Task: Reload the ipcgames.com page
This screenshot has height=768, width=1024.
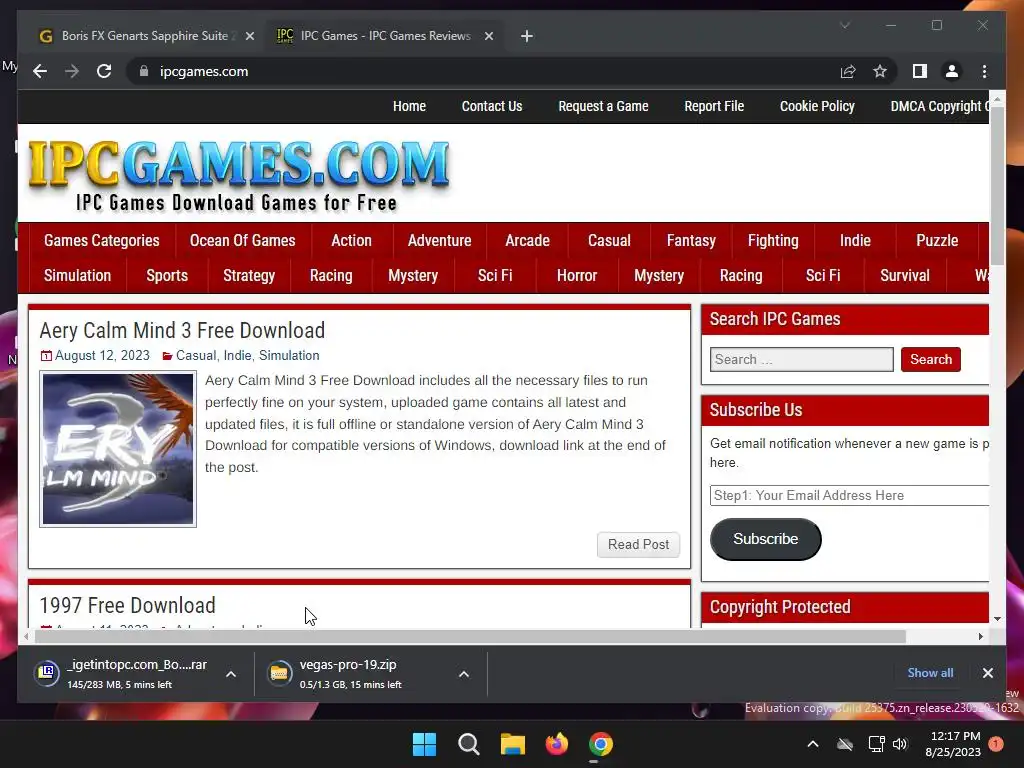Action: (x=104, y=71)
